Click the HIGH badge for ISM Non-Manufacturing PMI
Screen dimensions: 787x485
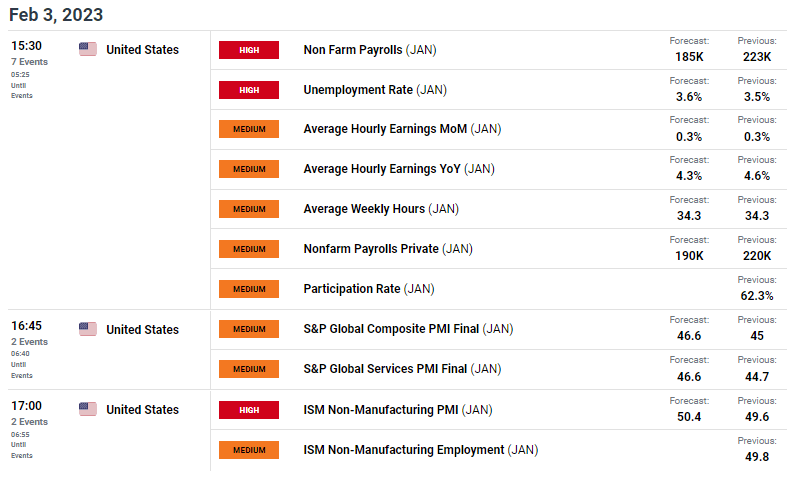(248, 410)
